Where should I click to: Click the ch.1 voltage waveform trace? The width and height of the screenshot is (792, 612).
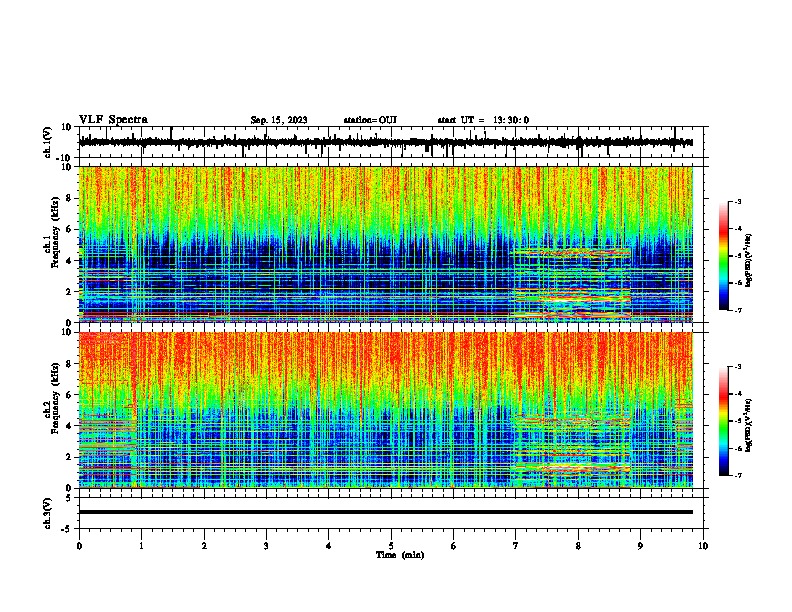coord(385,142)
